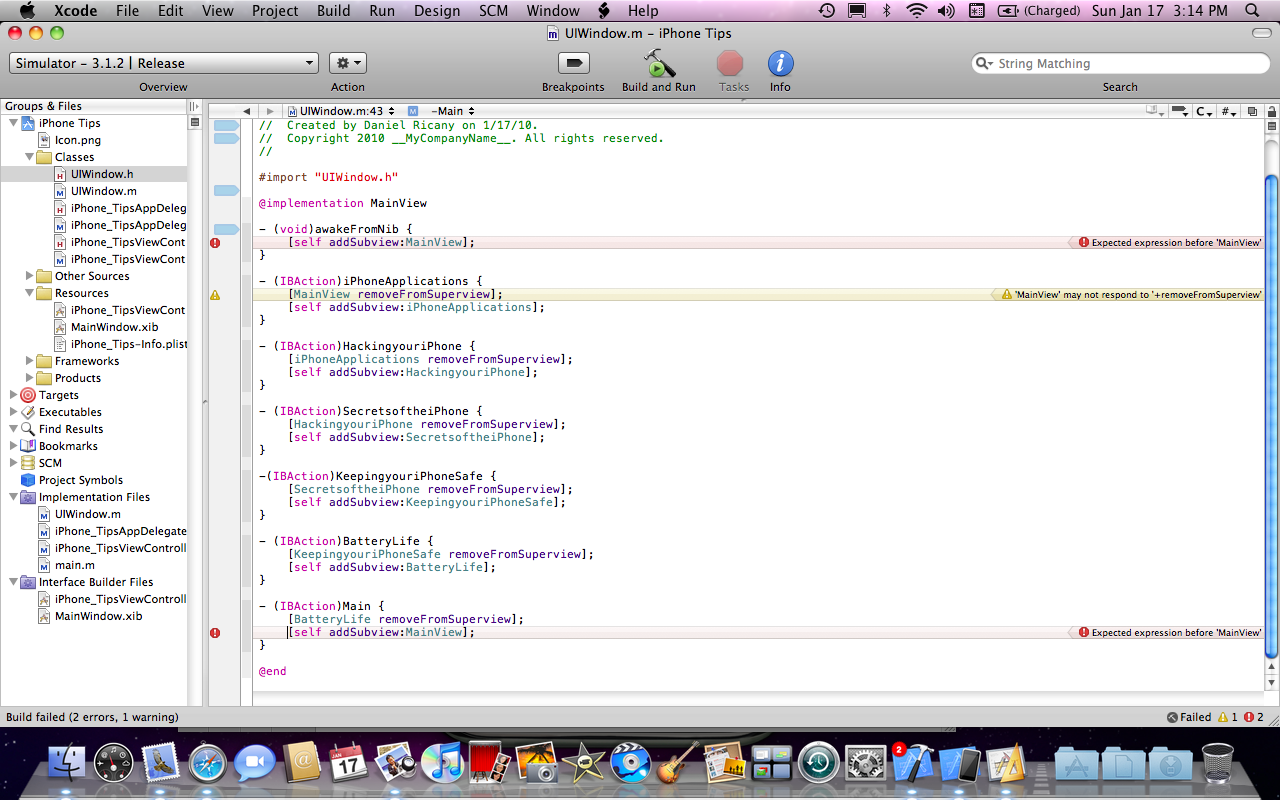The image size is (1280, 800).
Task: Expand the Targets group
Action: pyautogui.click(x=13, y=395)
